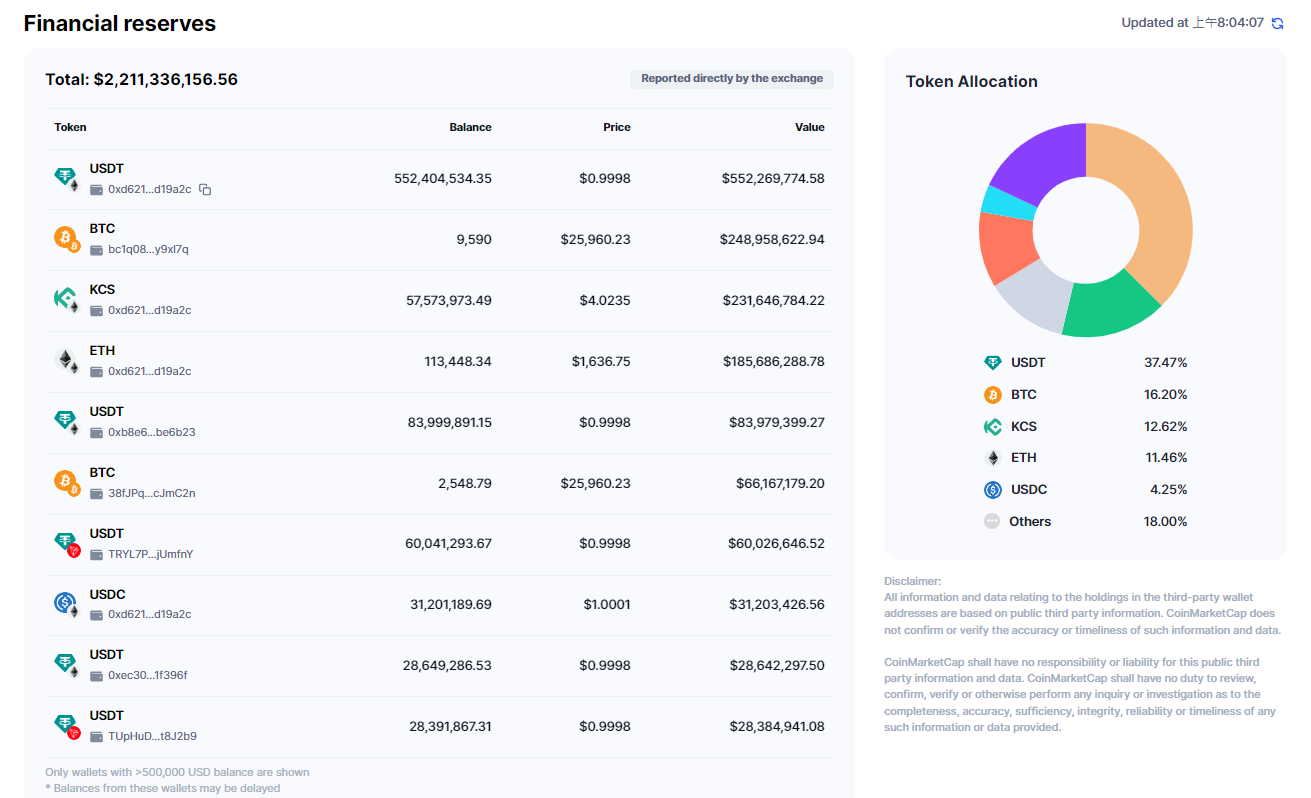Screen dimensions: 1311x798
Task: Click the wallet icon in the KCS row
Action: coord(97,310)
